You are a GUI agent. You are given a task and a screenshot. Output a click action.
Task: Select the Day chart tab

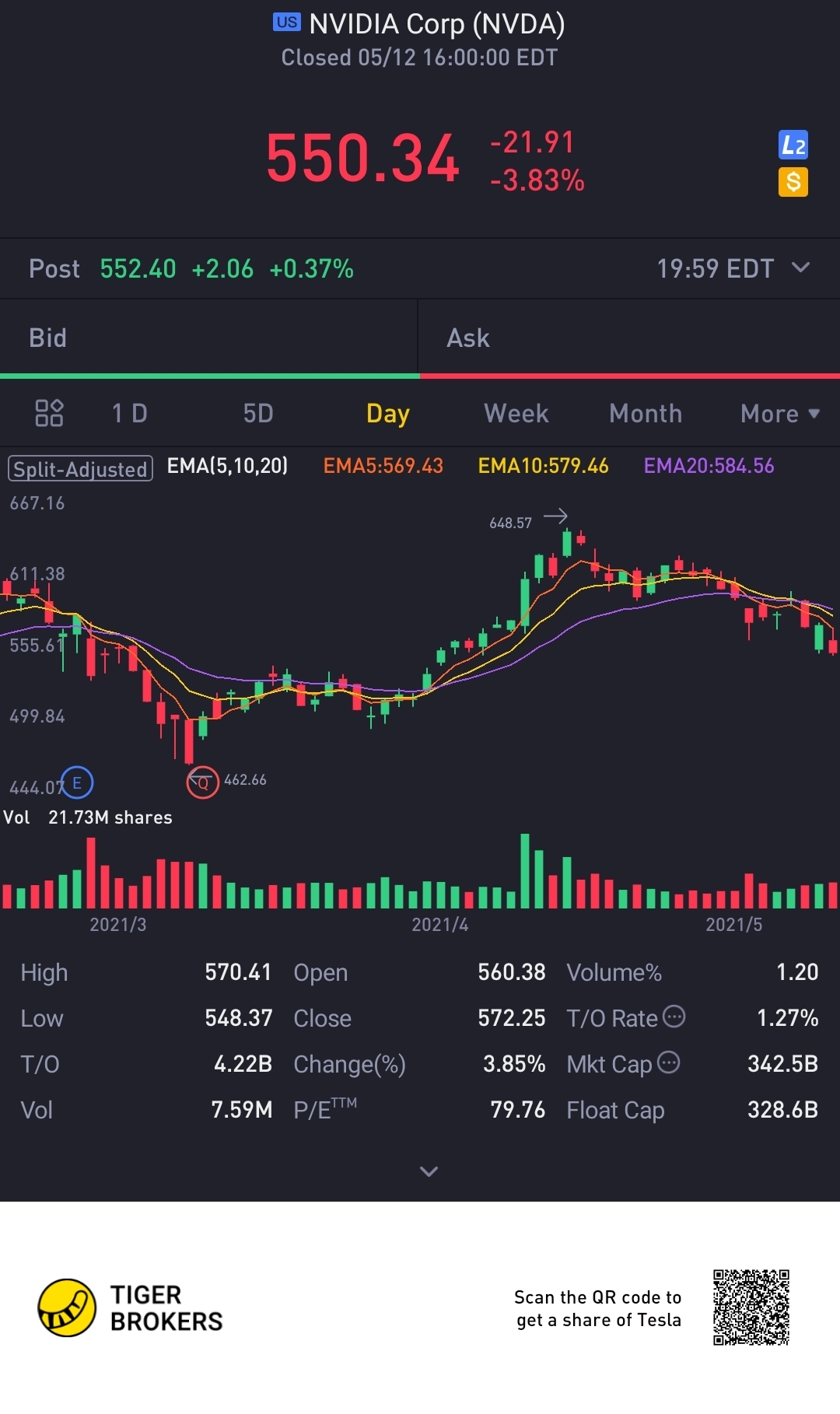coord(388,414)
